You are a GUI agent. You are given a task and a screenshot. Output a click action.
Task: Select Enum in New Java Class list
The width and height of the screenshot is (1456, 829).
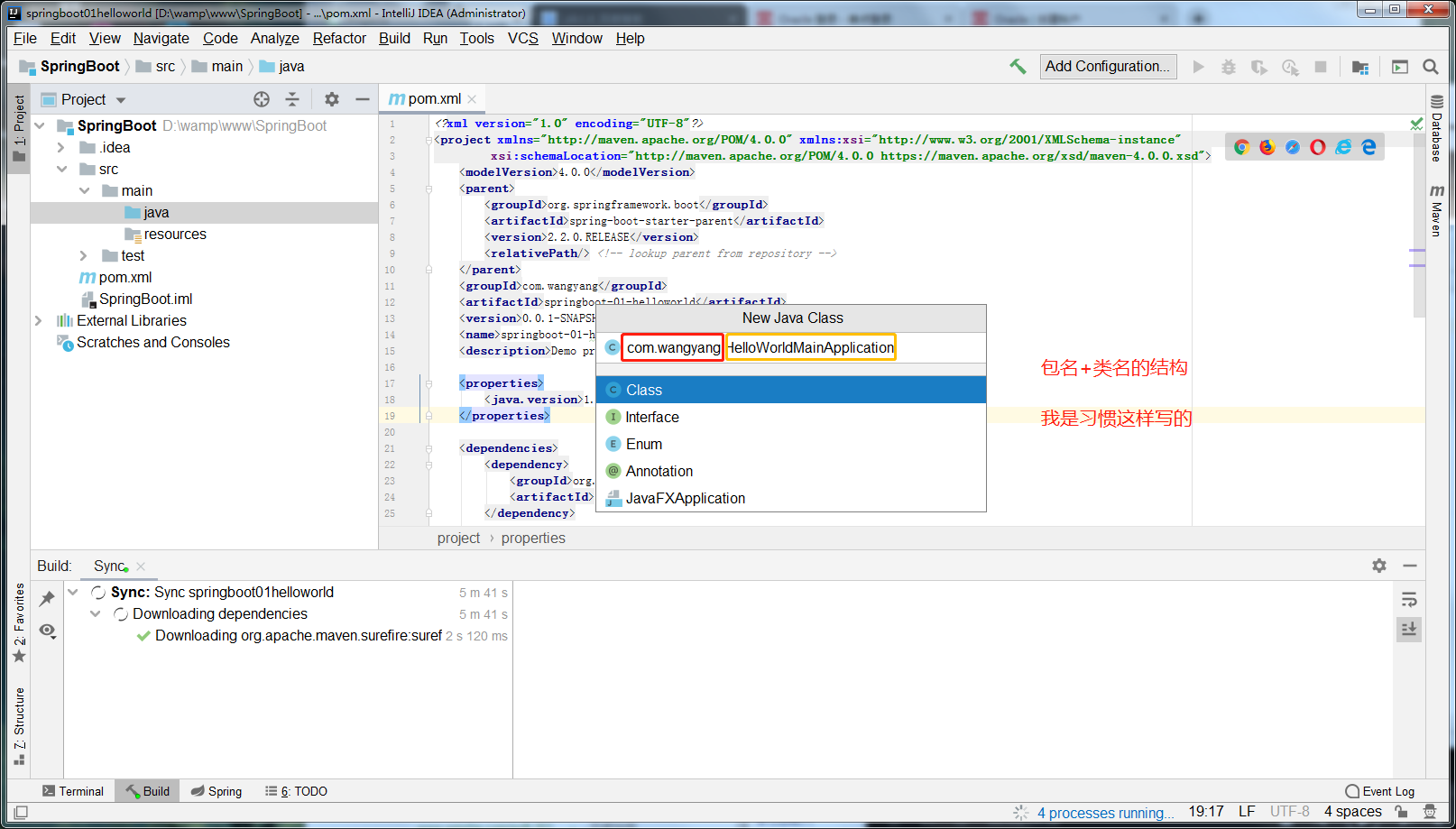coord(791,444)
